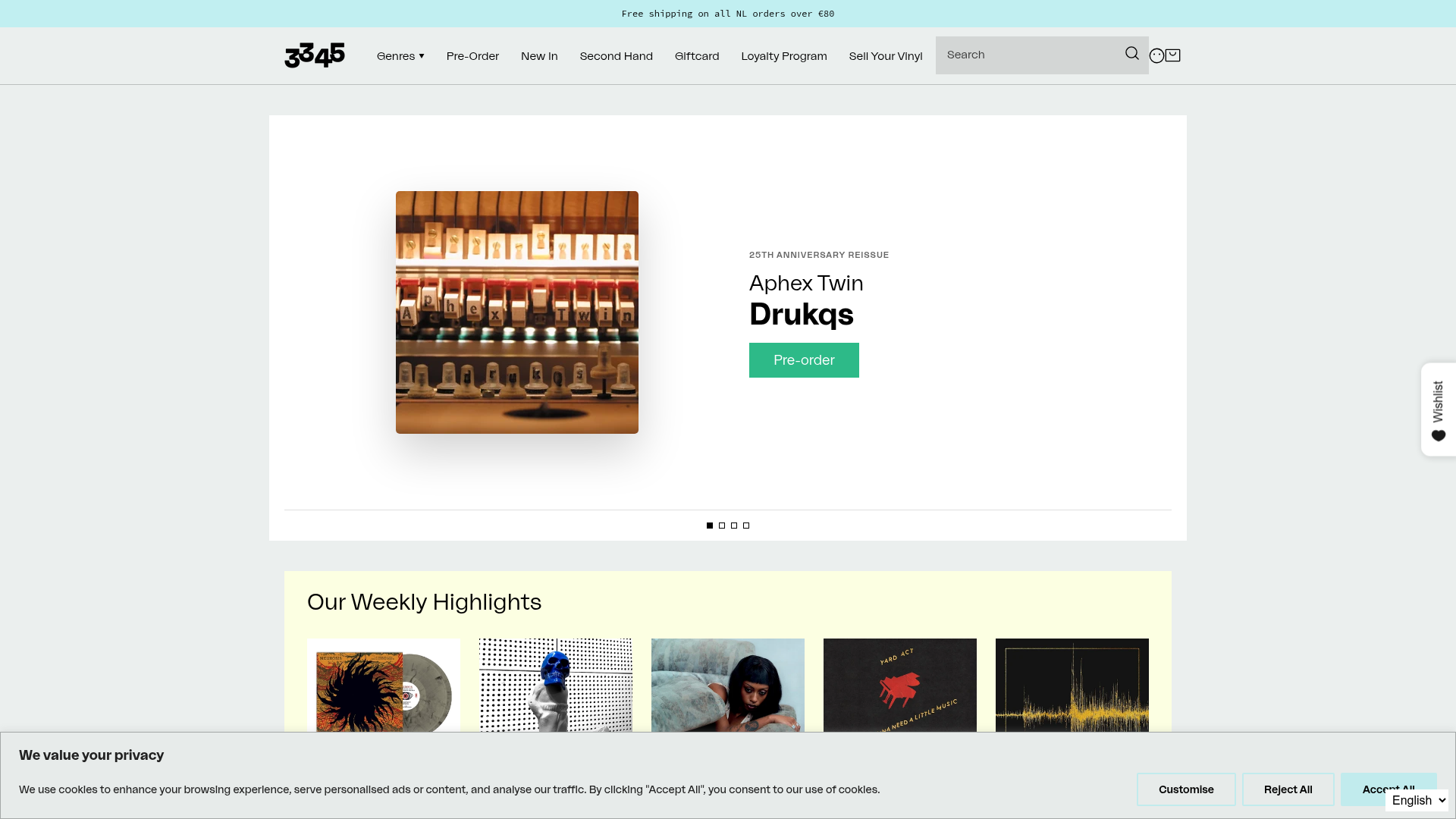Open the Aphex Twin Drukqs album cover
This screenshot has width=1456, height=819.
517,312
